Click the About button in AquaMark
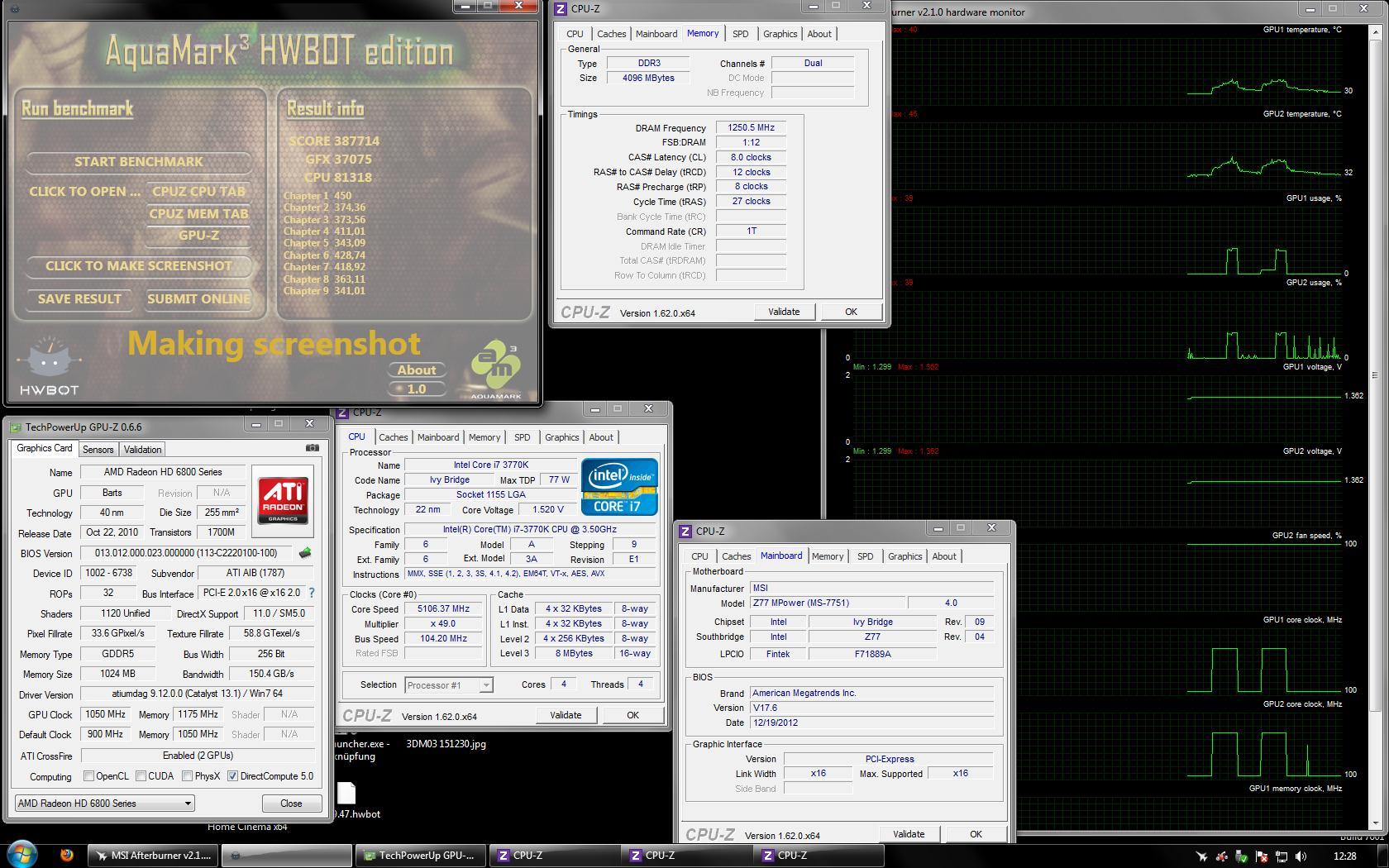This screenshot has width=1389, height=868. tap(417, 370)
